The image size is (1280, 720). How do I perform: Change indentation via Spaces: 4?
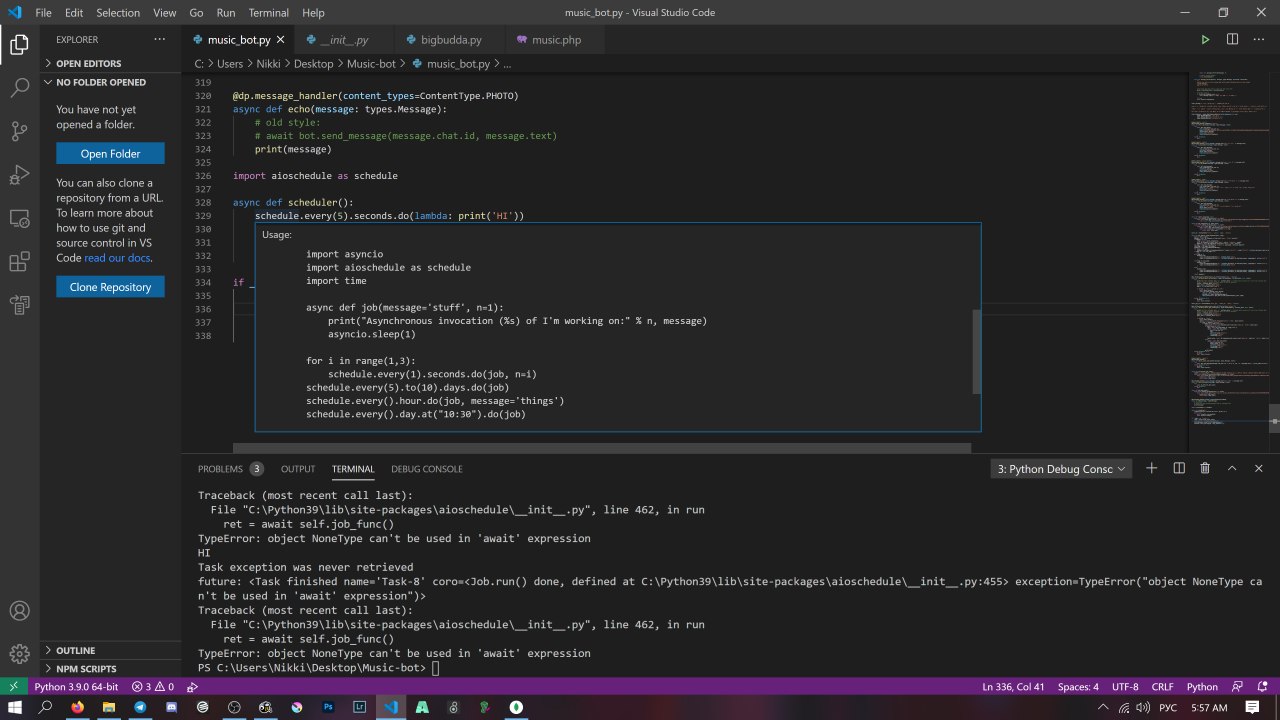(1078, 687)
